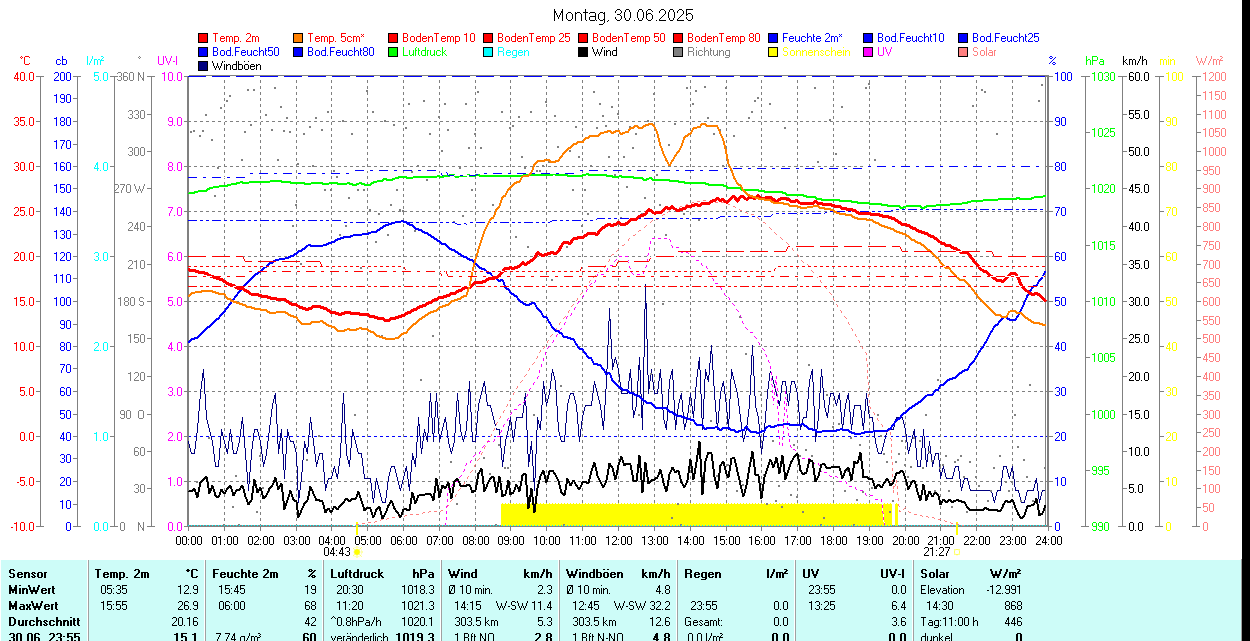Select the Solar legend label
The width and height of the screenshot is (1250, 641).
pyautogui.click(x=984, y=52)
